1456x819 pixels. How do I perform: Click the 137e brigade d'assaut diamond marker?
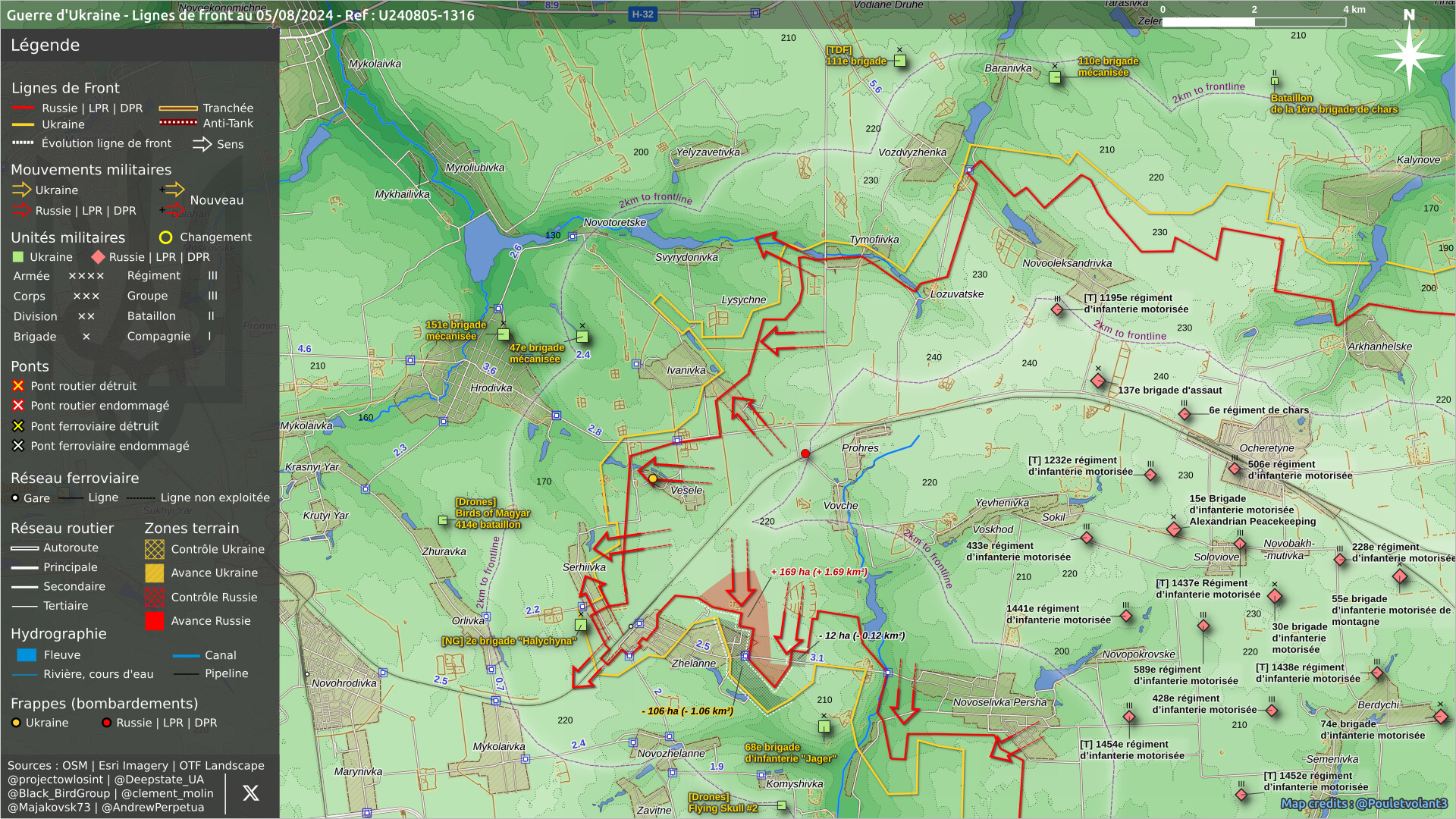tap(1097, 381)
